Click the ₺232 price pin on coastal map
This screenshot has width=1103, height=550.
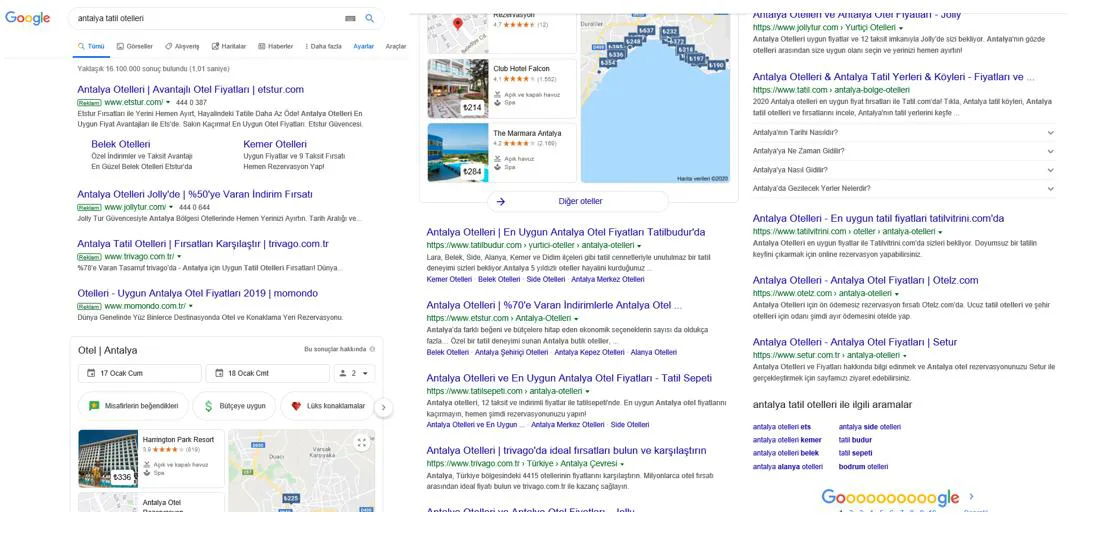(x=669, y=31)
